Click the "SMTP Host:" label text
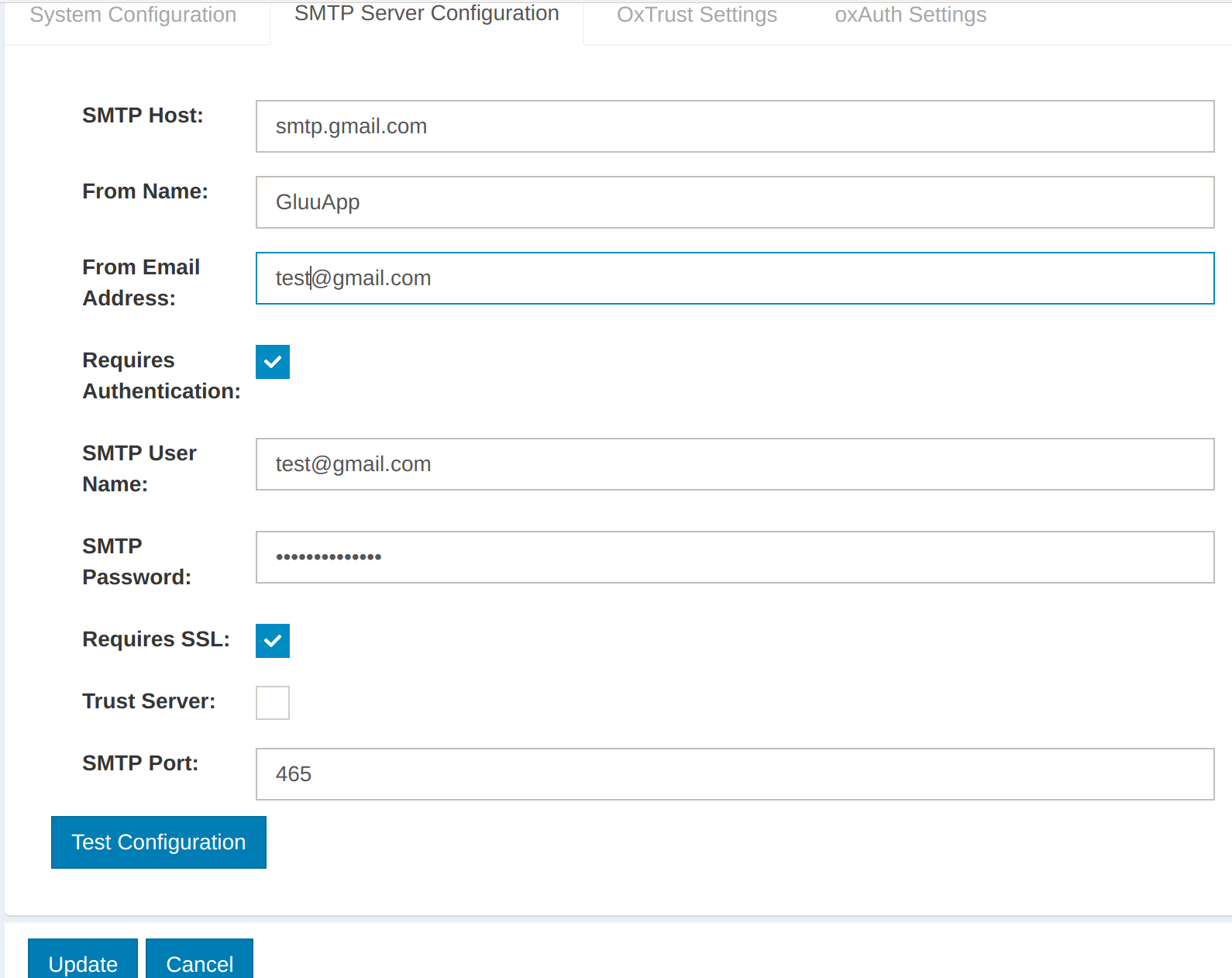Image resolution: width=1232 pixels, height=978 pixels. (x=143, y=115)
